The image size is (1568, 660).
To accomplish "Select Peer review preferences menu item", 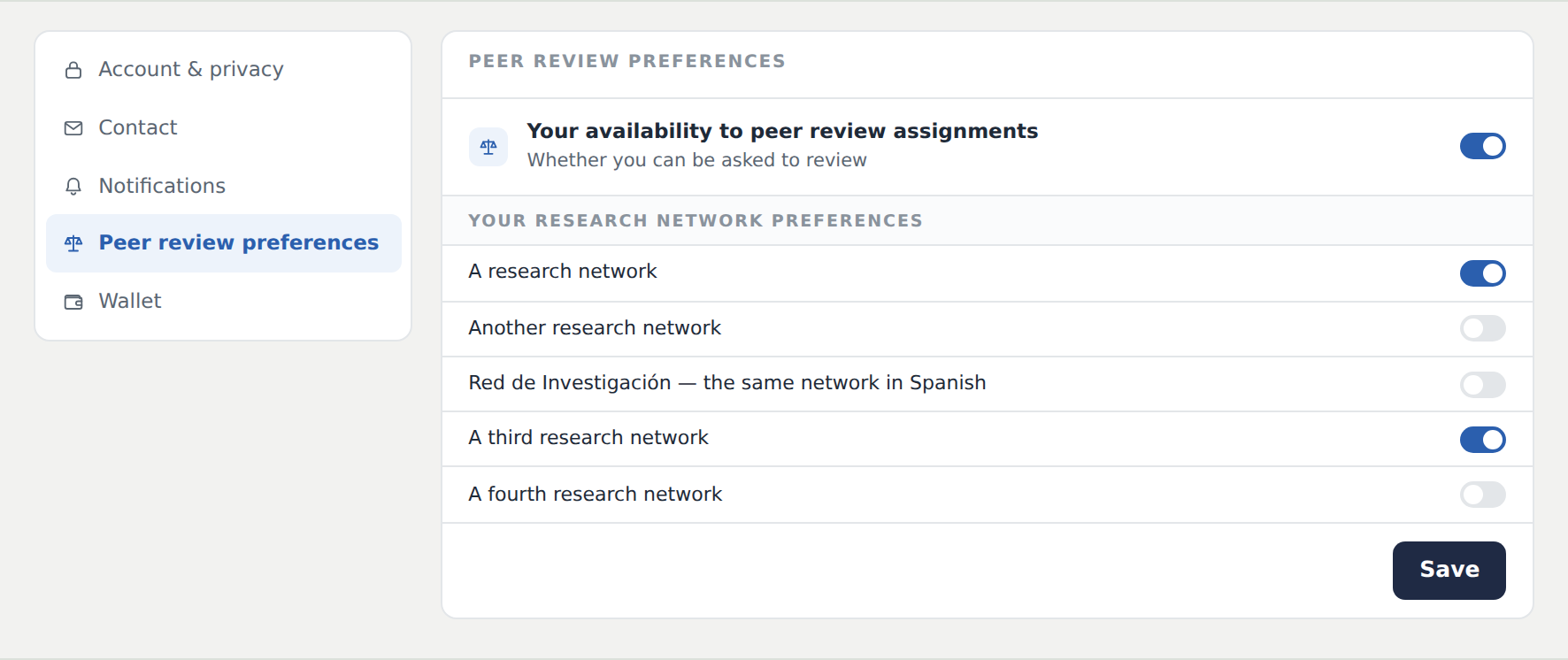I will (x=224, y=243).
